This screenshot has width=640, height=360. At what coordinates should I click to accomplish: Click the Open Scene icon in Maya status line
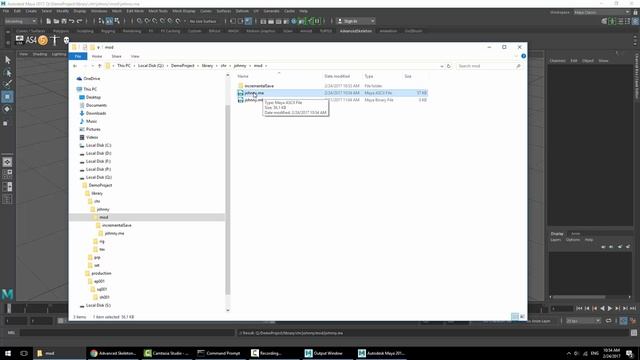[x=56, y=21]
